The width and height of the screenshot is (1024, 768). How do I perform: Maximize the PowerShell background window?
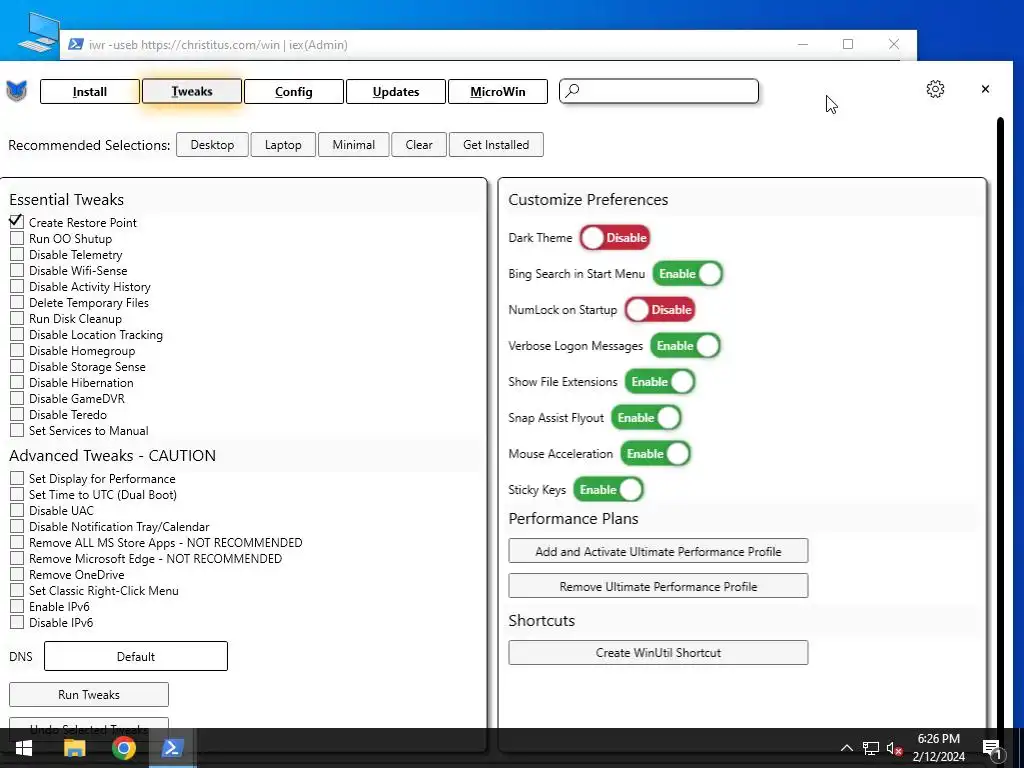848,44
